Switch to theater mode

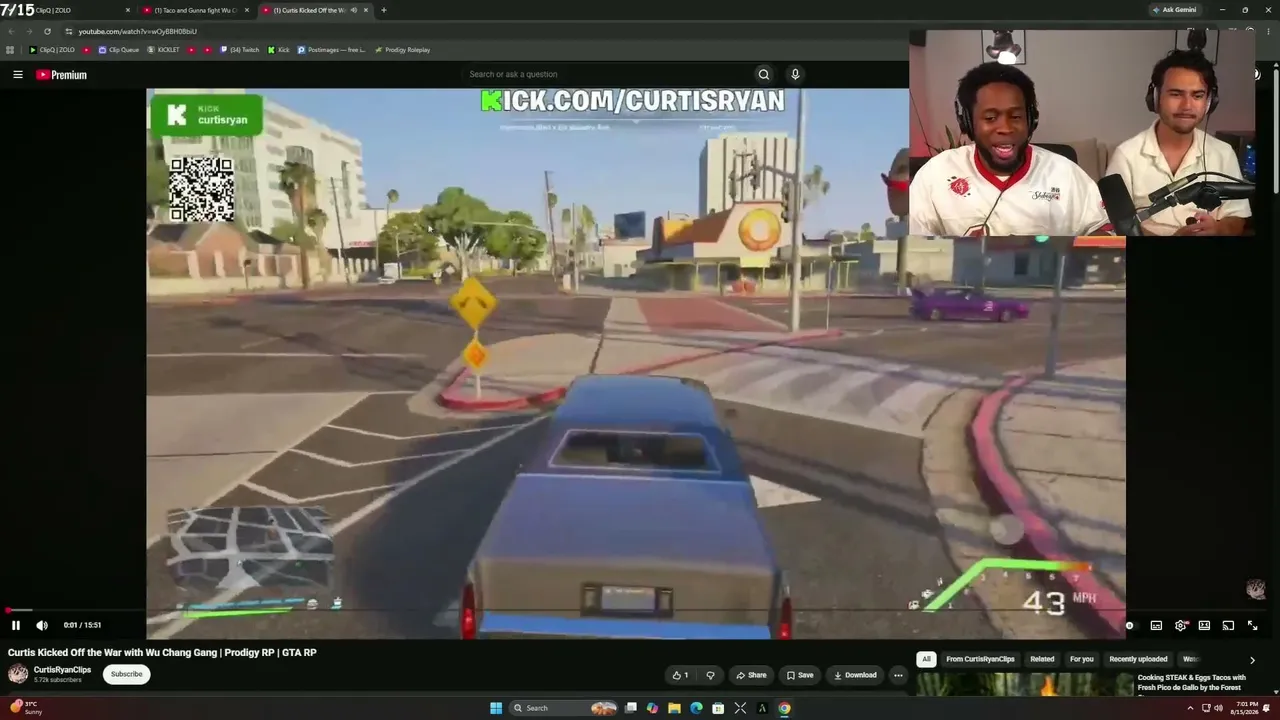(1204, 625)
